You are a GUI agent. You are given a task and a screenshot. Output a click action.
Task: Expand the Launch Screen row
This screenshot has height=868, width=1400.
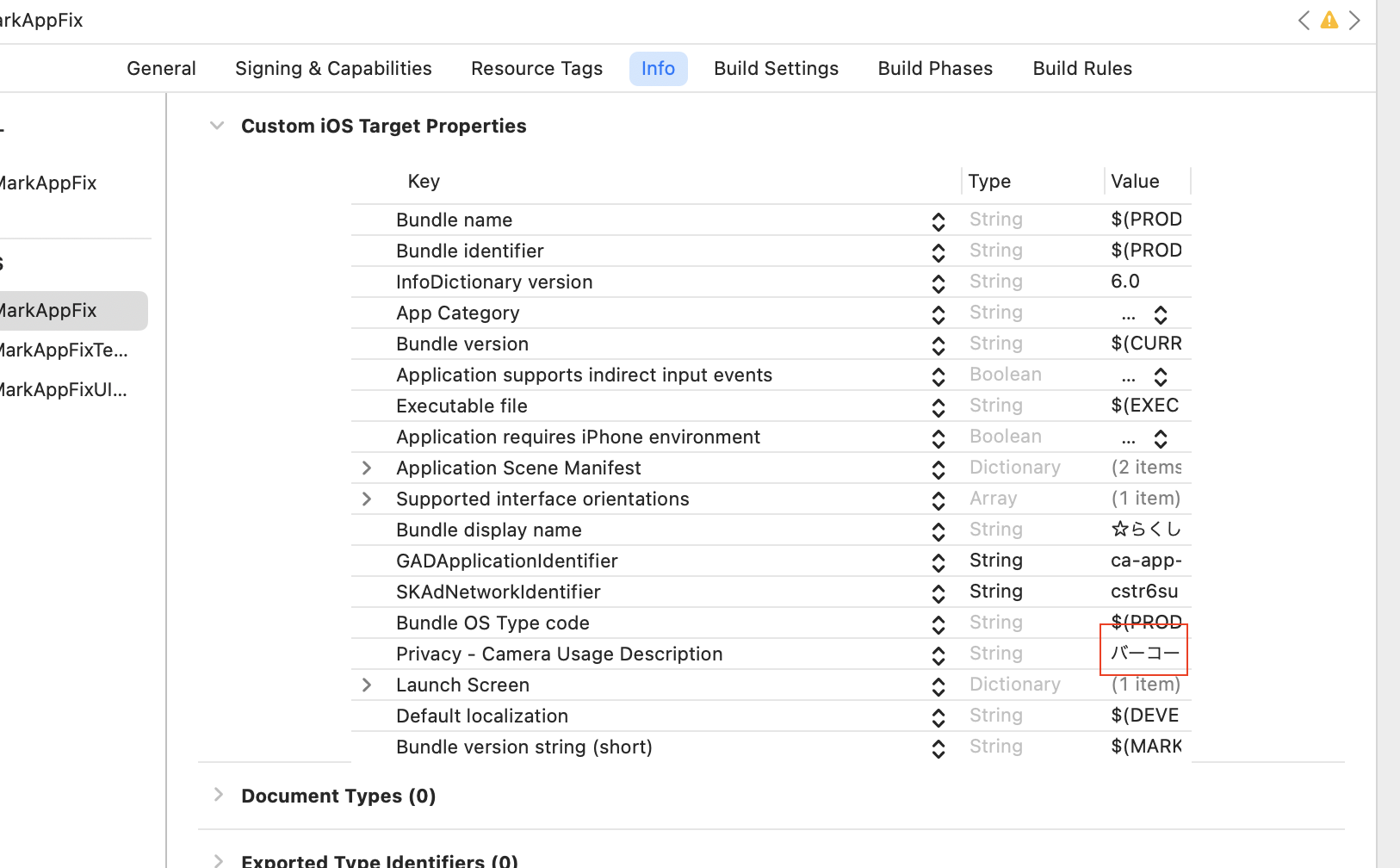(x=367, y=685)
